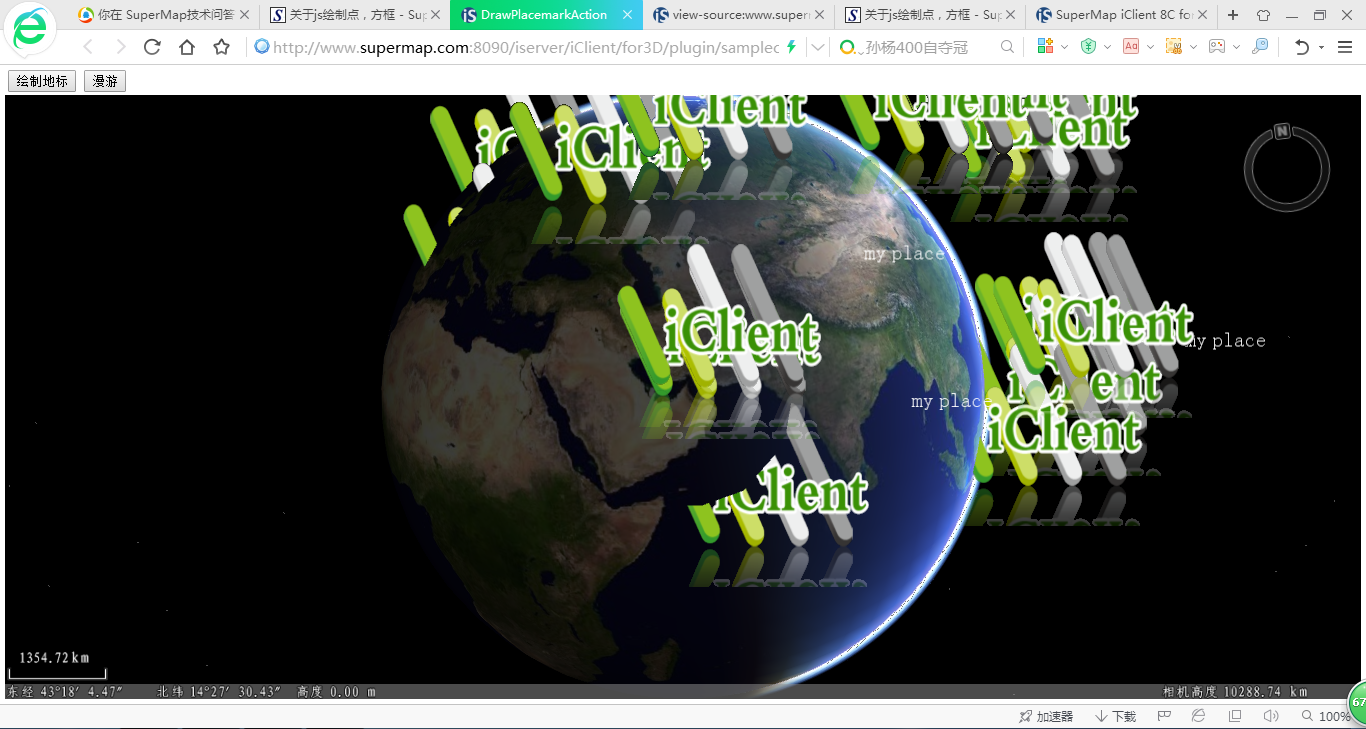Switch to 你在 SuperMap技术问答 tab
This screenshot has width=1366, height=729.
click(x=165, y=15)
